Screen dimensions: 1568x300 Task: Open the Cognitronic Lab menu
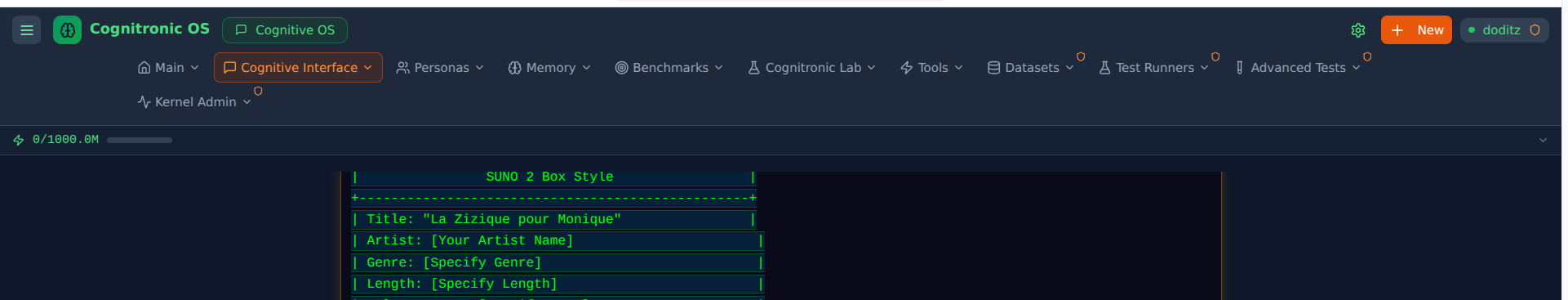point(811,68)
